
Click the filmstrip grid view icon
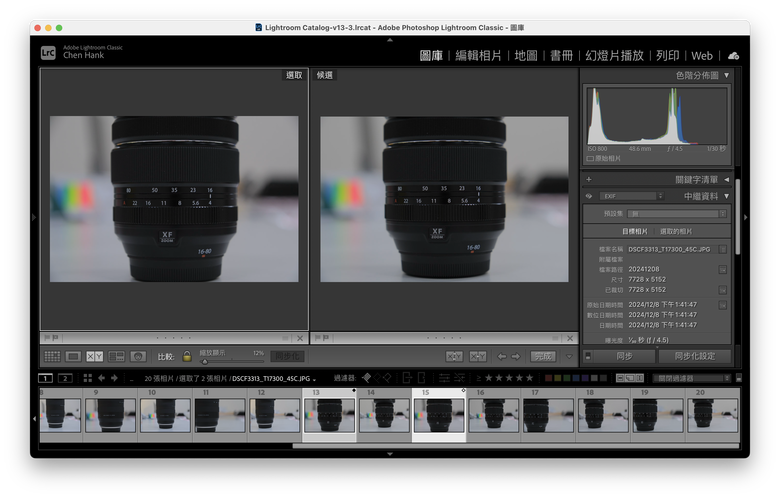[88, 378]
